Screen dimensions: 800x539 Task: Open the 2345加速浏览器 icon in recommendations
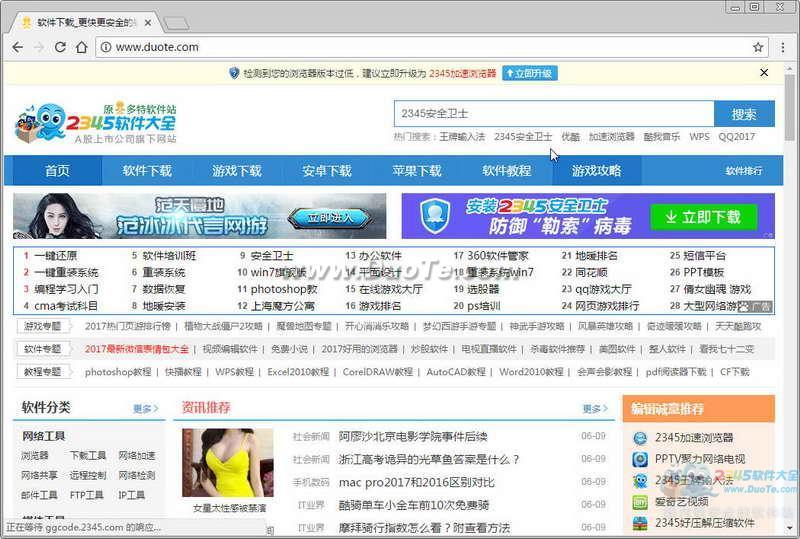(x=641, y=438)
